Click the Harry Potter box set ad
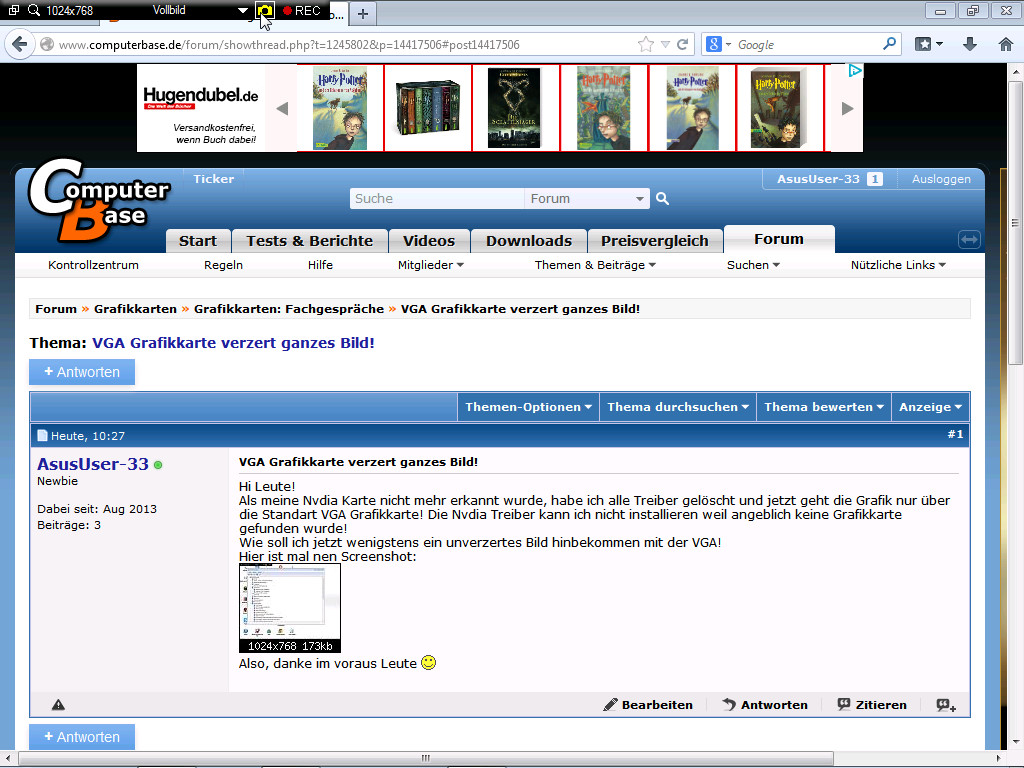 pyautogui.click(x=428, y=108)
